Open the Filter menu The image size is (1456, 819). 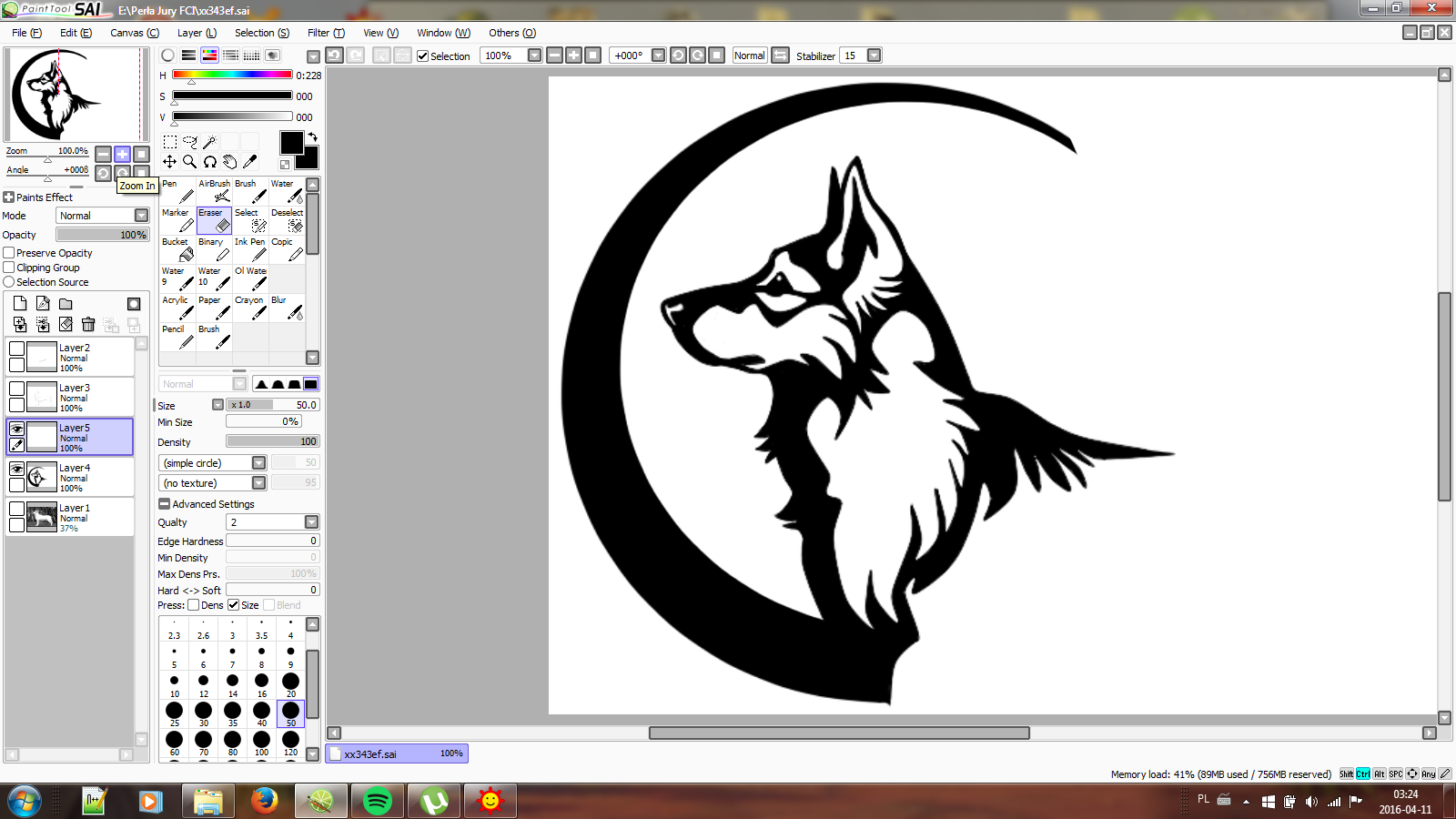tap(326, 33)
